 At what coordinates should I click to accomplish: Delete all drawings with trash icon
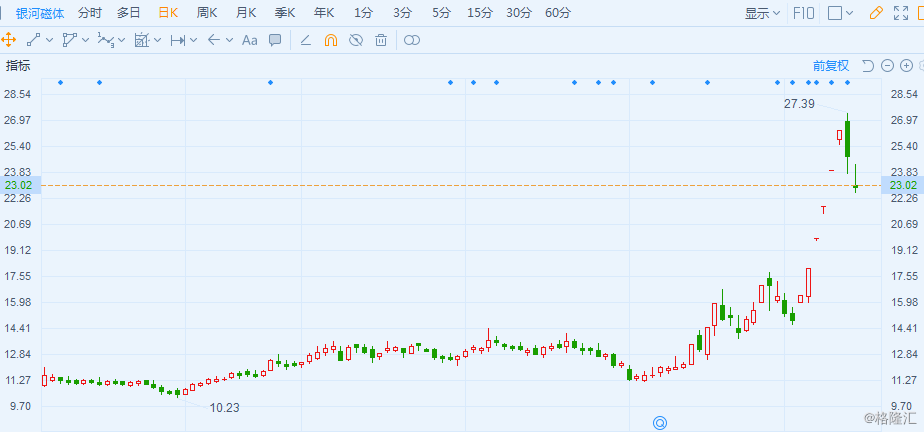coord(381,40)
